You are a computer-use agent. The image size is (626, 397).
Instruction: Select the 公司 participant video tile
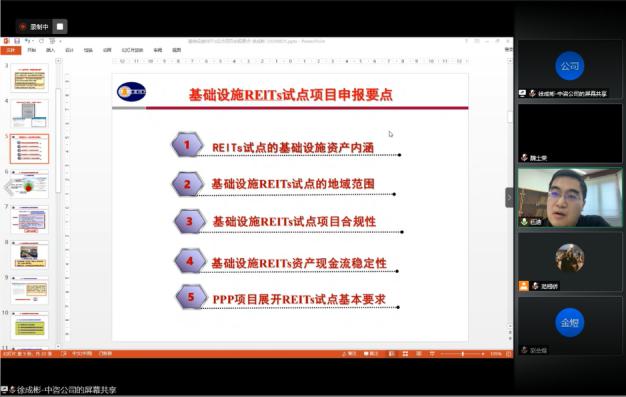tap(570, 69)
